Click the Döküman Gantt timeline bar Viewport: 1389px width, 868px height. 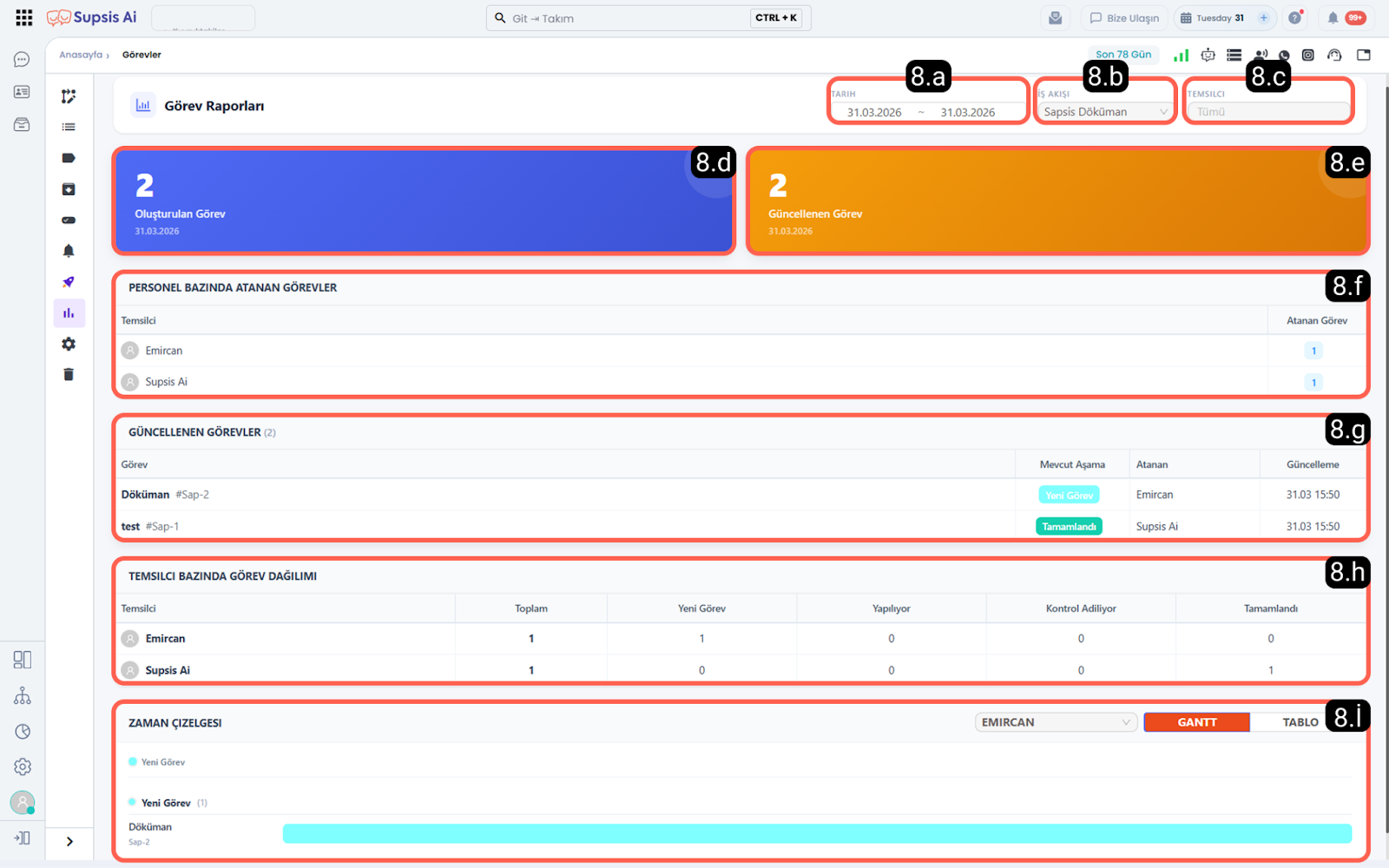click(816, 834)
